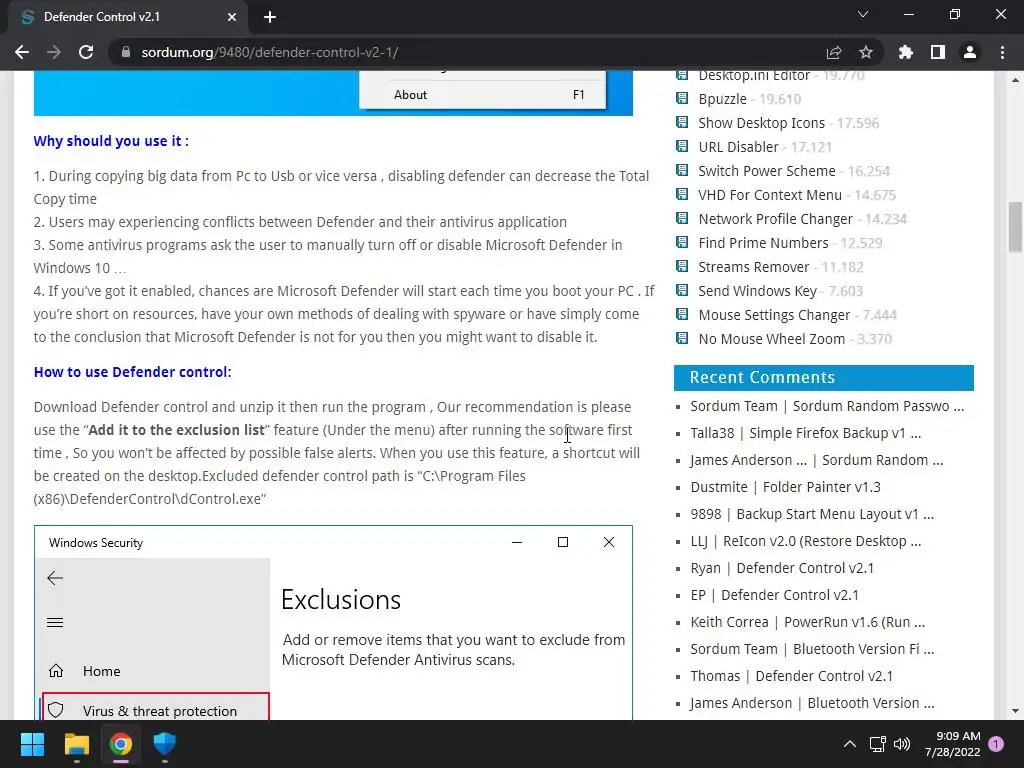Open the Show Desktop Icons link
1024x768 pixels.
(761, 123)
